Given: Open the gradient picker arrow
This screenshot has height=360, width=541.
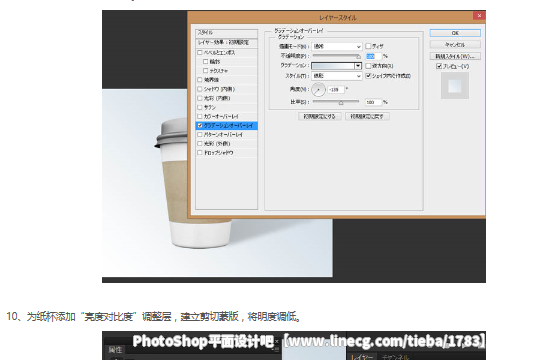Looking at the screenshot, I should 358,66.
